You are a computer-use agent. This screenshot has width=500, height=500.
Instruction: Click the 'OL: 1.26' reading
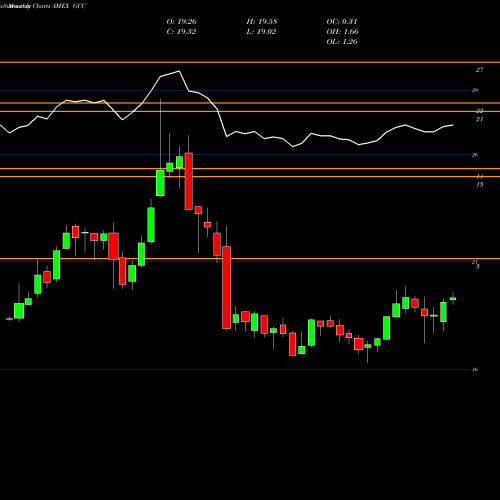pyautogui.click(x=342, y=42)
